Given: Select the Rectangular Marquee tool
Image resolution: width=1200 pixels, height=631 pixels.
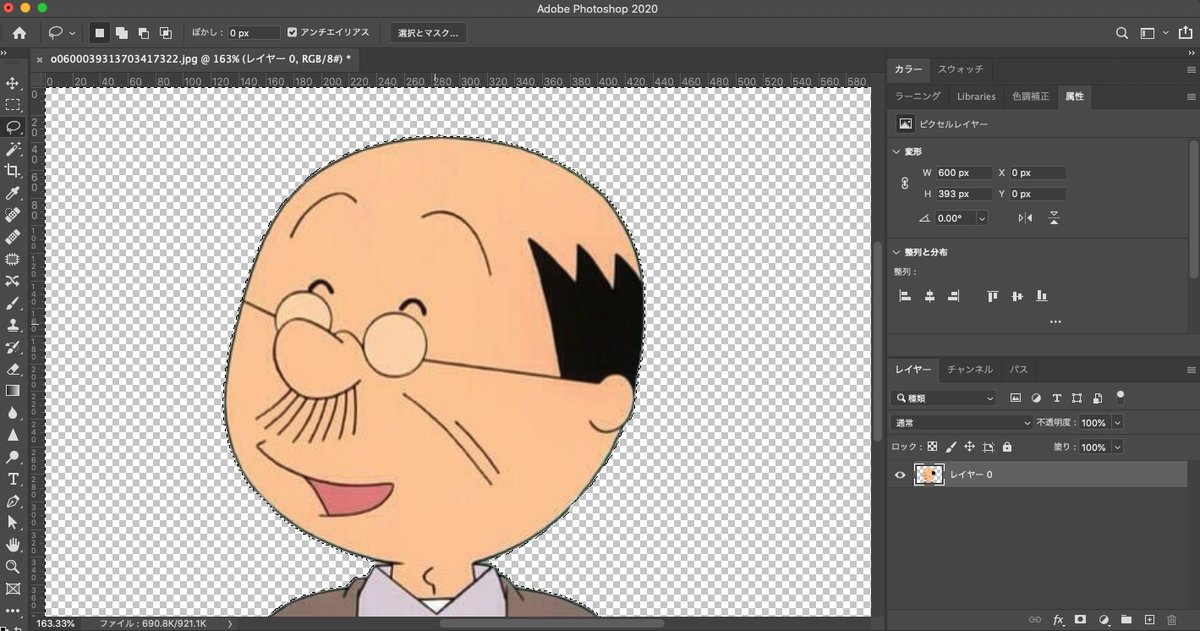Looking at the screenshot, I should click(13, 105).
